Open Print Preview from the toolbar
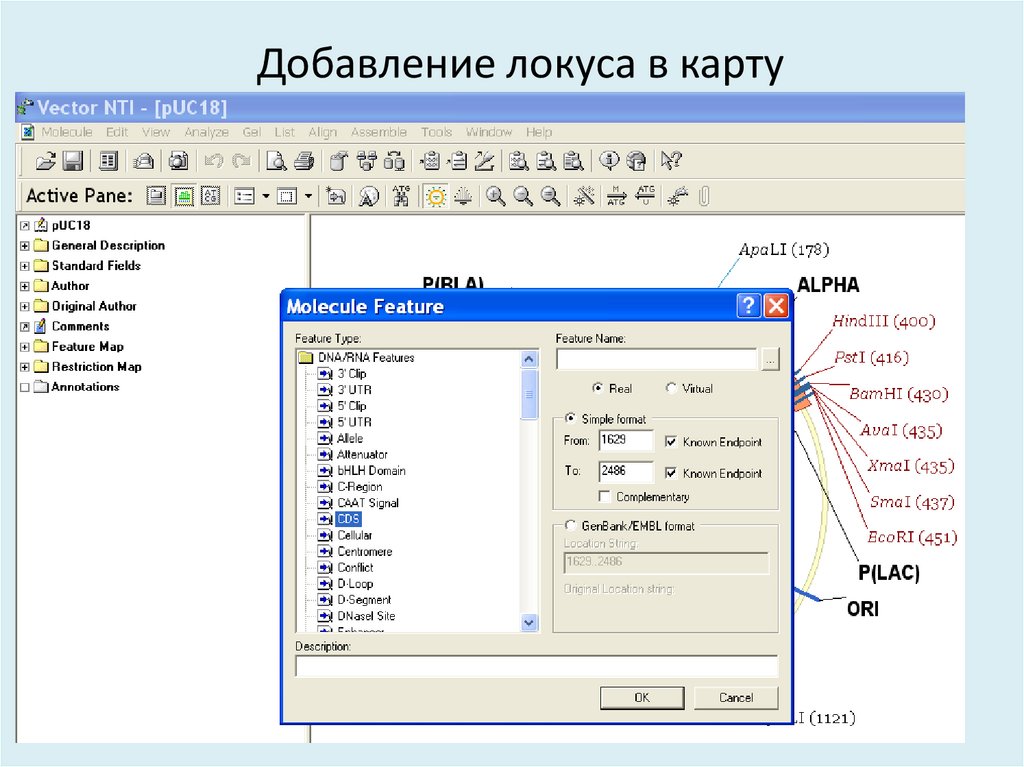The image size is (1024, 767). tap(277, 160)
